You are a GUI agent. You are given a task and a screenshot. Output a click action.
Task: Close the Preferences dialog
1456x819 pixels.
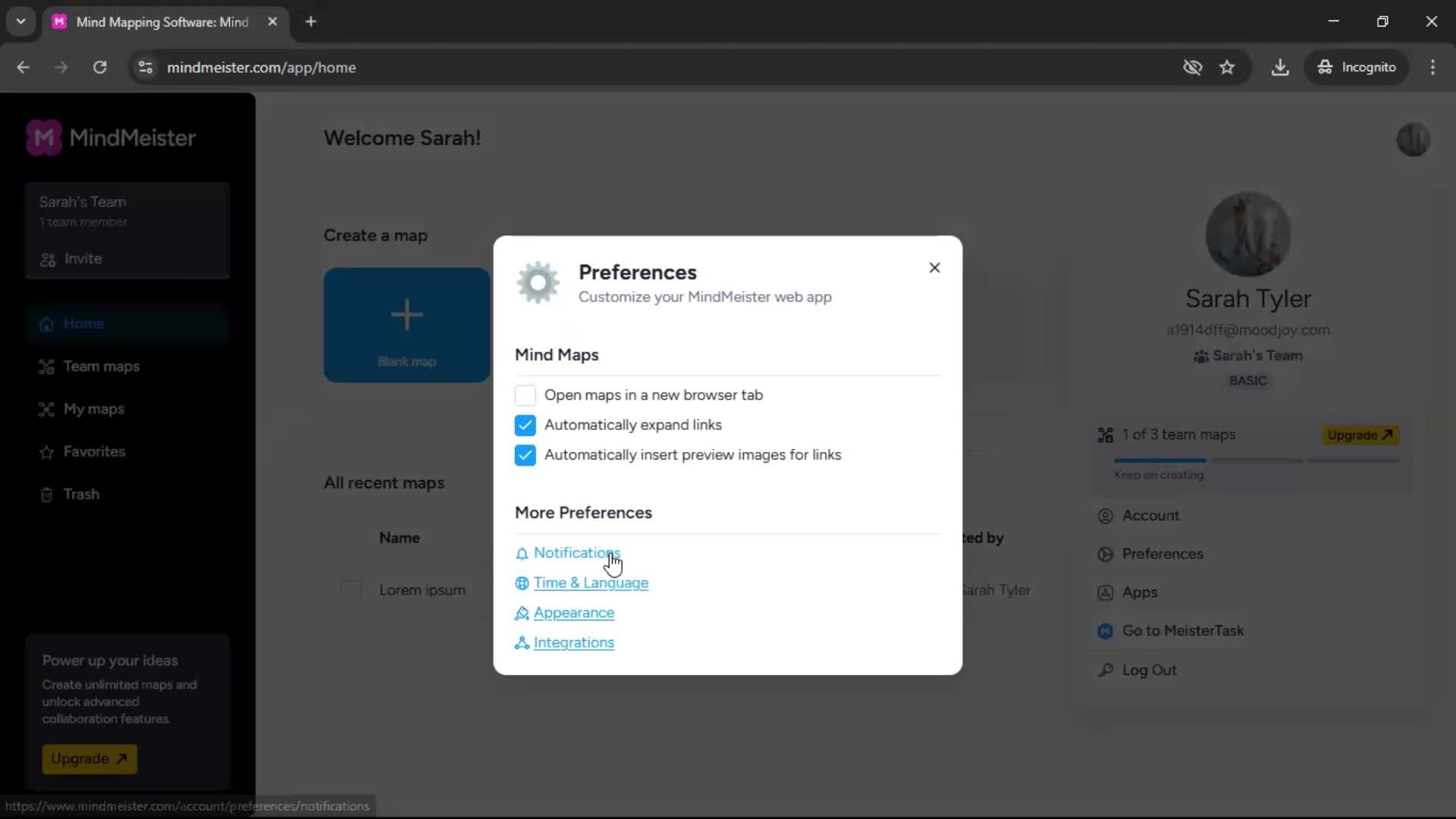(x=934, y=268)
